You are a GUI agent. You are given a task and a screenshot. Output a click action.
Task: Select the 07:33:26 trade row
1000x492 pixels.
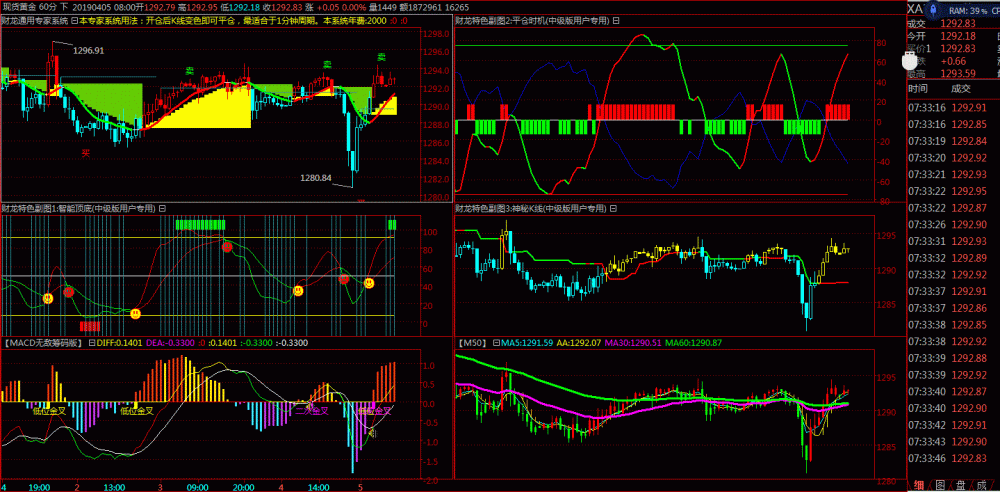(950, 225)
